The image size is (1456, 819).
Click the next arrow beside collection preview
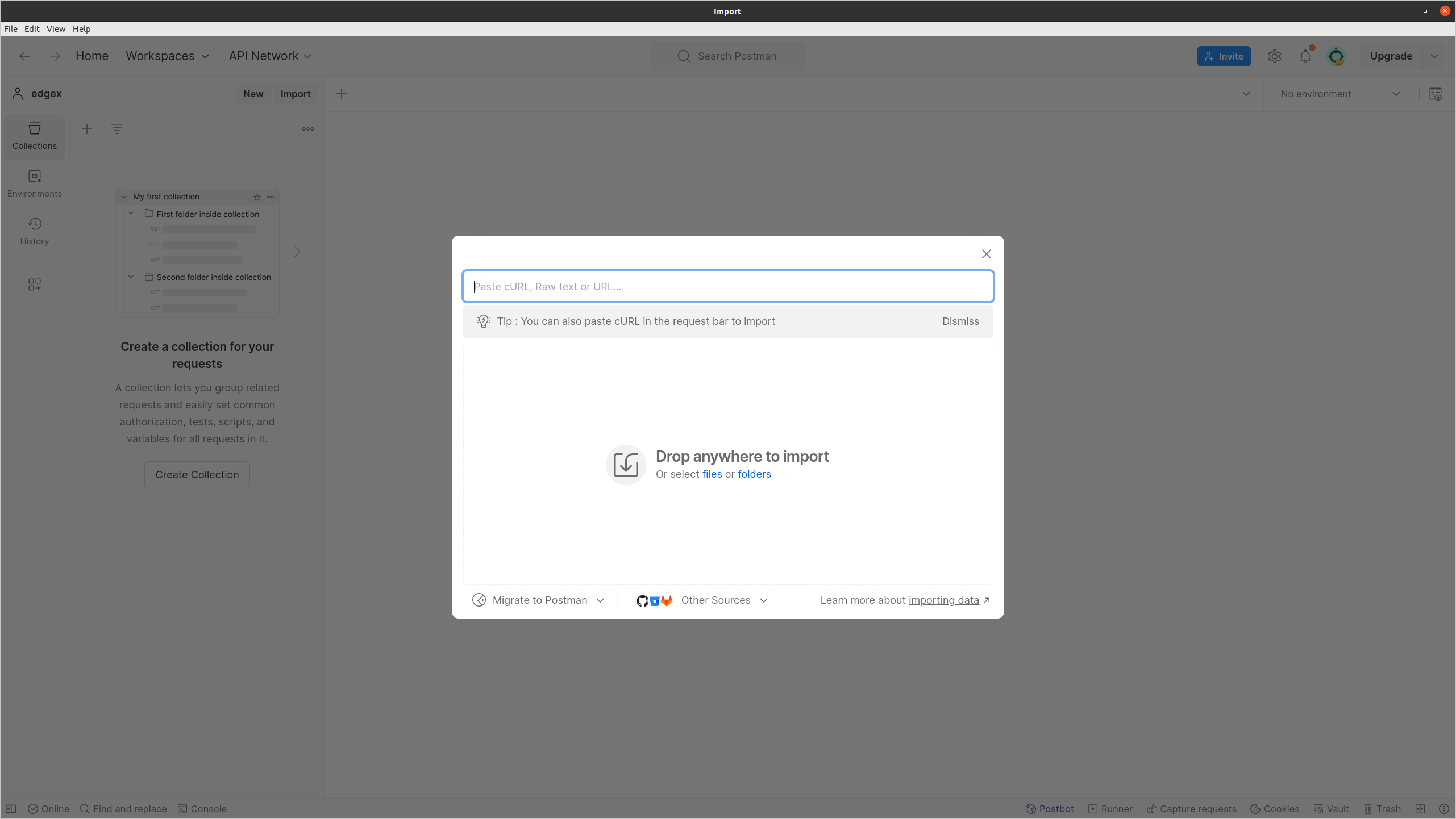pyautogui.click(x=297, y=252)
